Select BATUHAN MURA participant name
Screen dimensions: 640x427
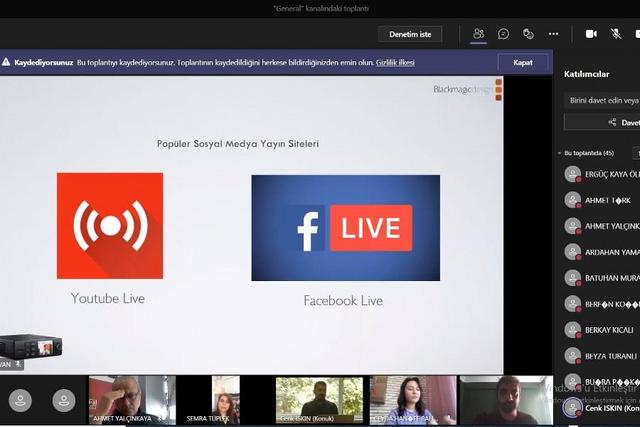coord(612,278)
